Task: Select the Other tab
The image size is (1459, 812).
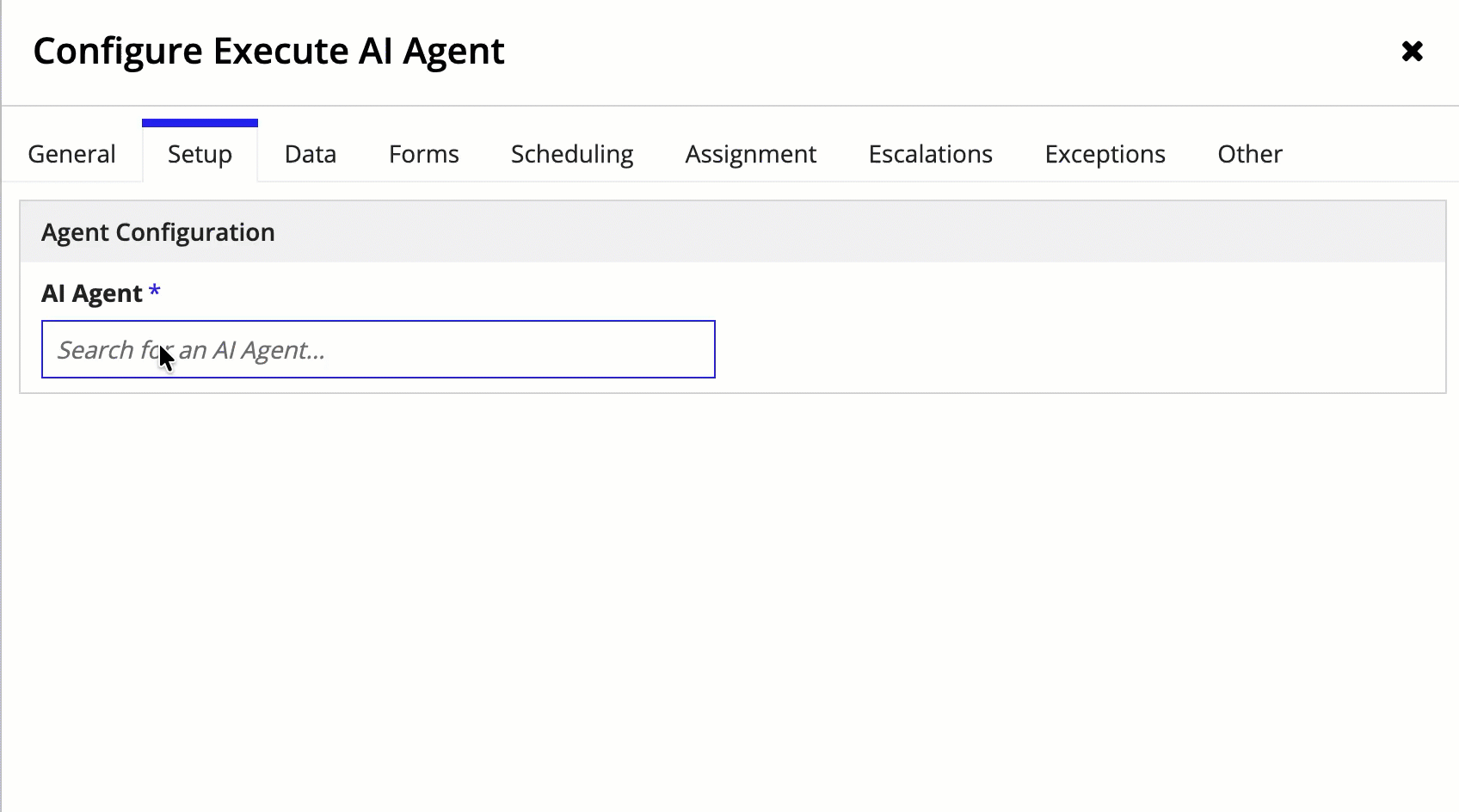Action: [1250, 154]
